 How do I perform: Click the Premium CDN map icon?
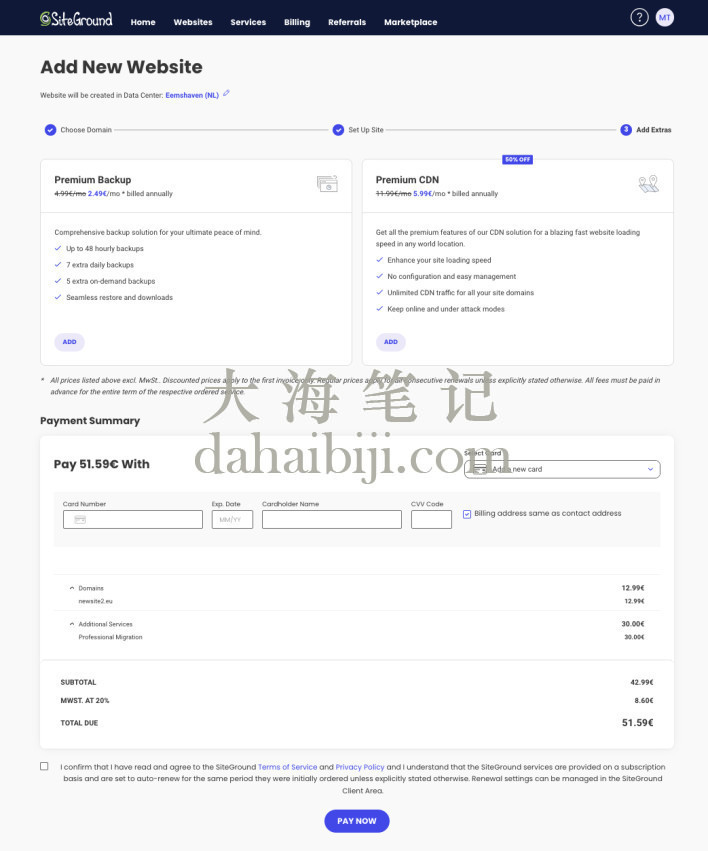pyautogui.click(x=649, y=183)
